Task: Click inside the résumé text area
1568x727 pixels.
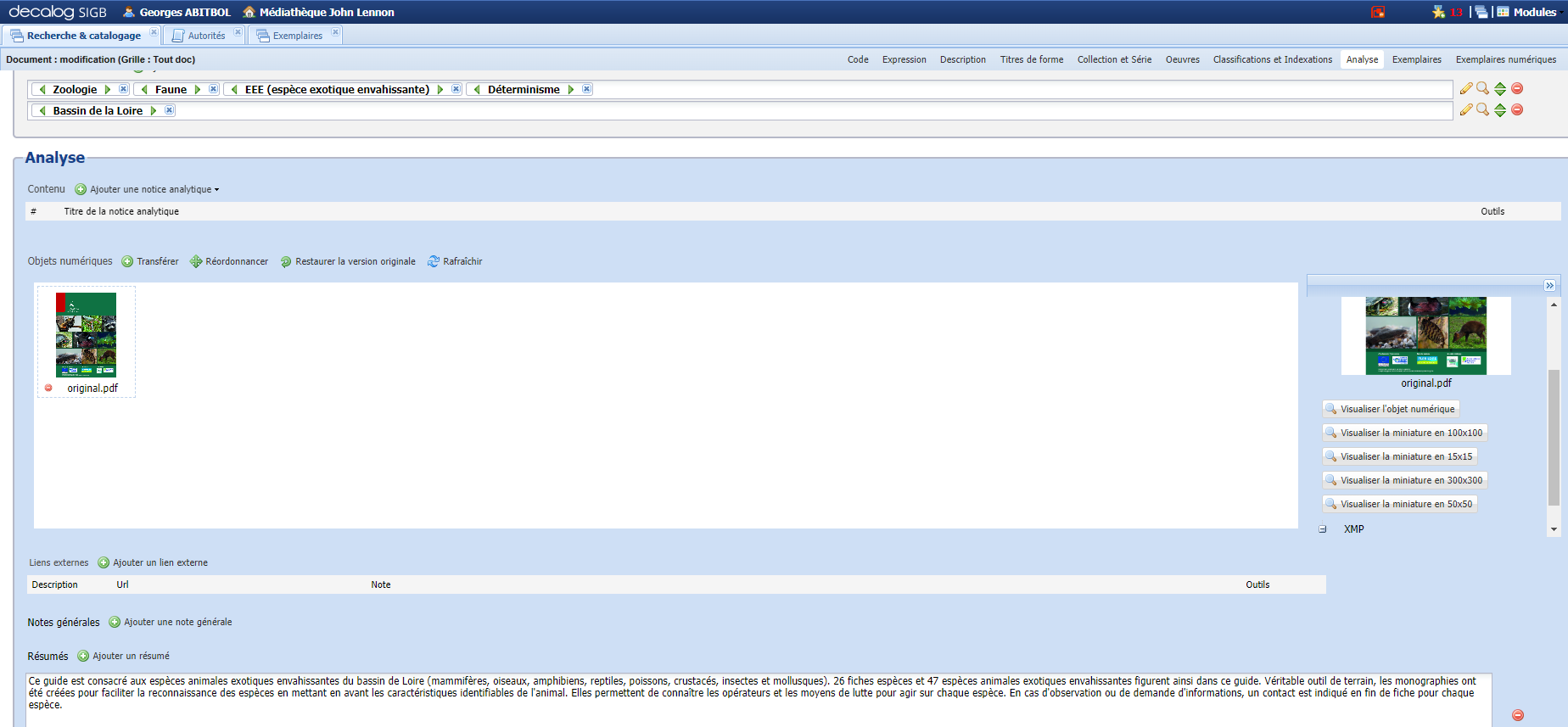Action: (x=759, y=700)
